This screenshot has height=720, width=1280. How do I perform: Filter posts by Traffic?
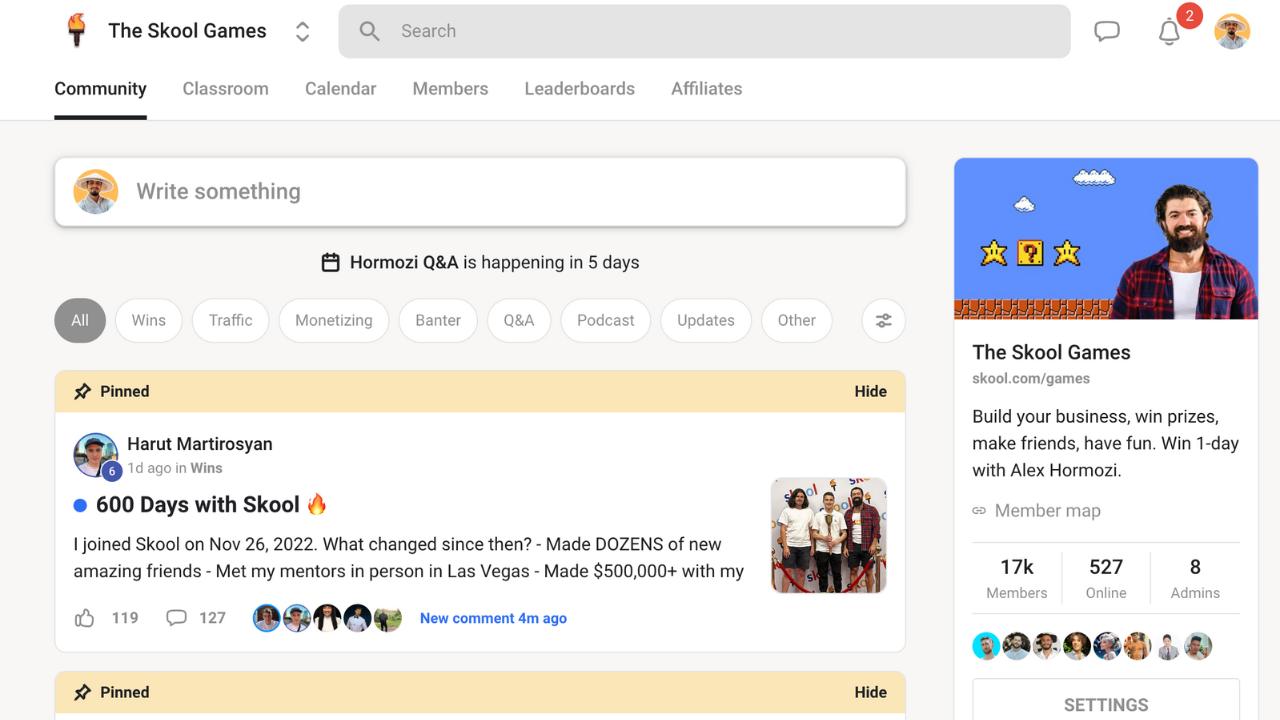[230, 320]
